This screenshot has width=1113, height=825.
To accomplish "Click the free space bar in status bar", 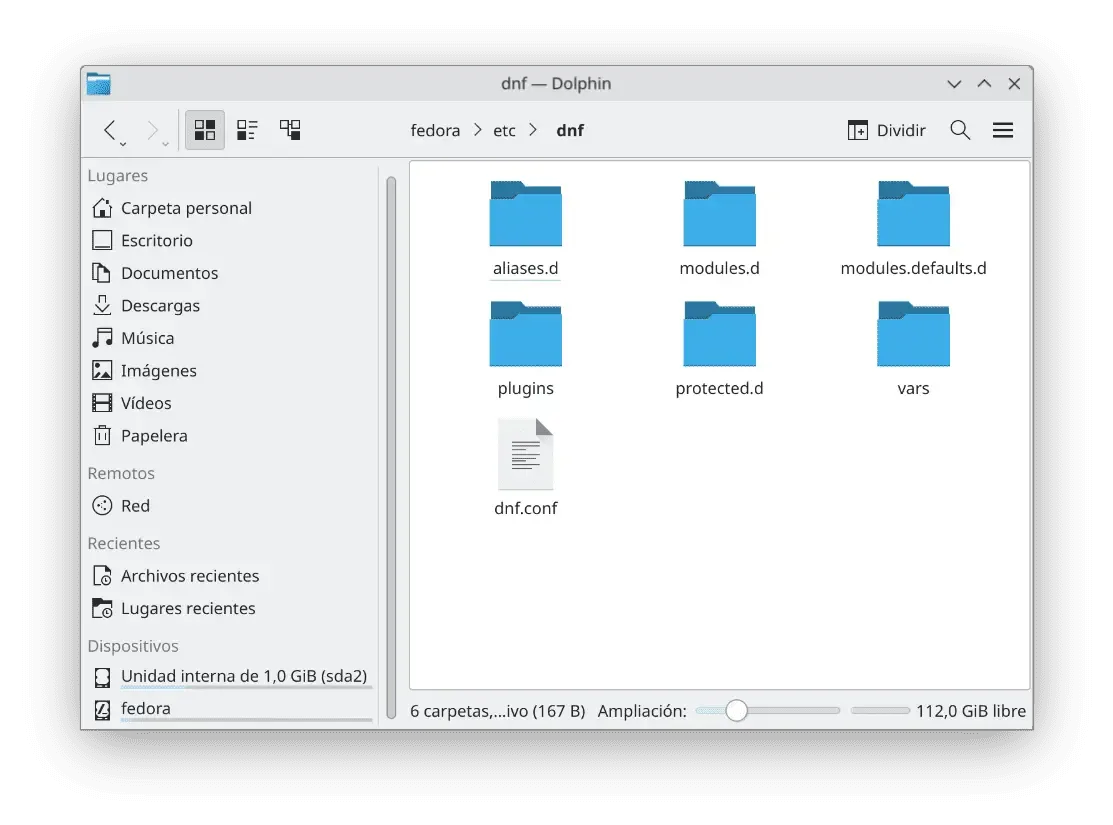I will 880,711.
